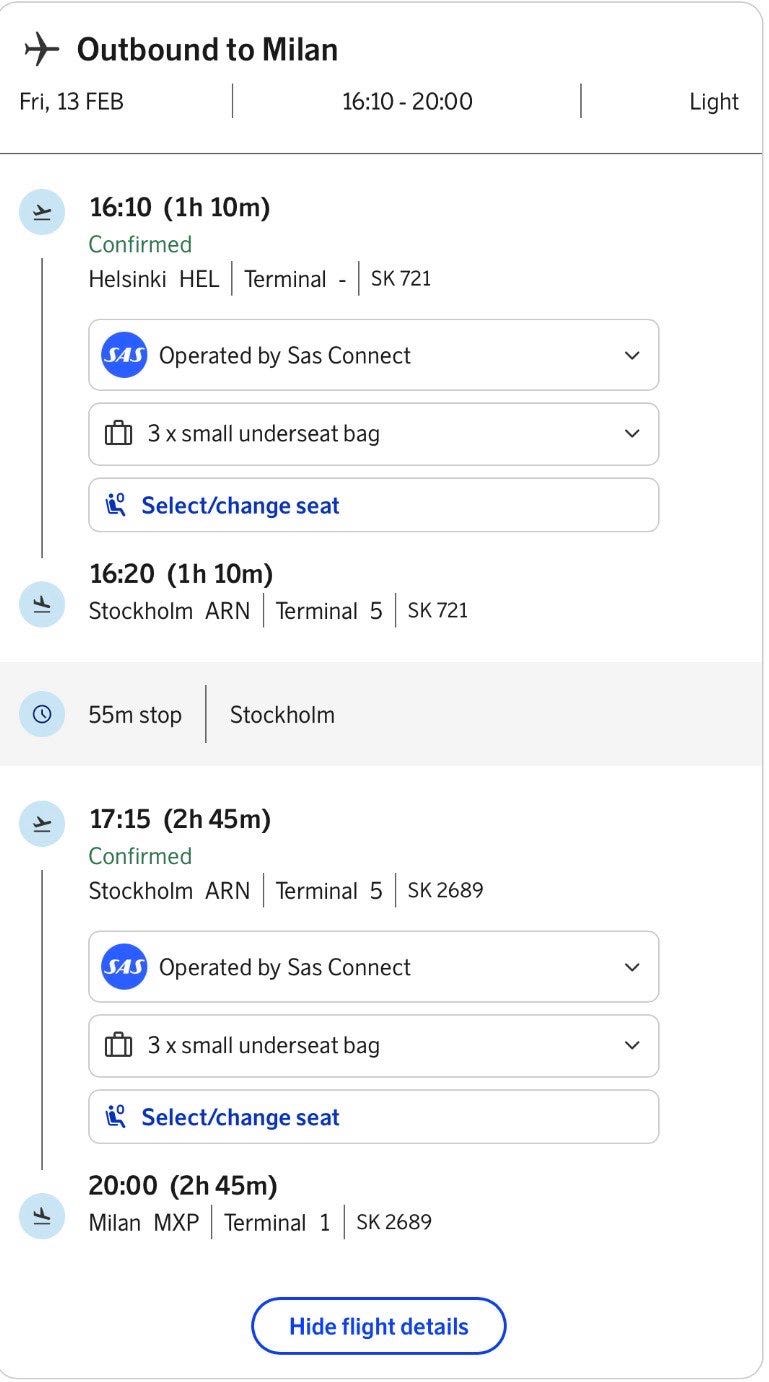The image size is (769, 1382).
Task: Click the Light fare label
Action: (x=713, y=102)
